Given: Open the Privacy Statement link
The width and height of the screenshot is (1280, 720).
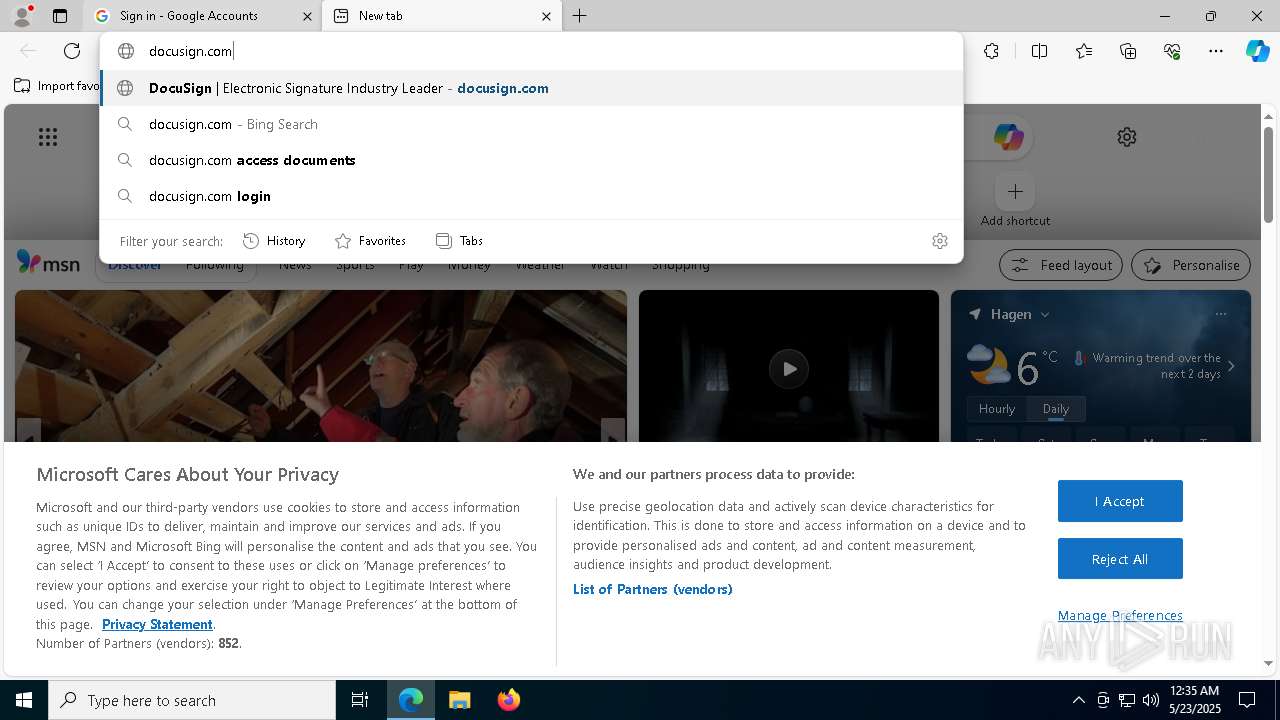Looking at the screenshot, I should 157,624.
